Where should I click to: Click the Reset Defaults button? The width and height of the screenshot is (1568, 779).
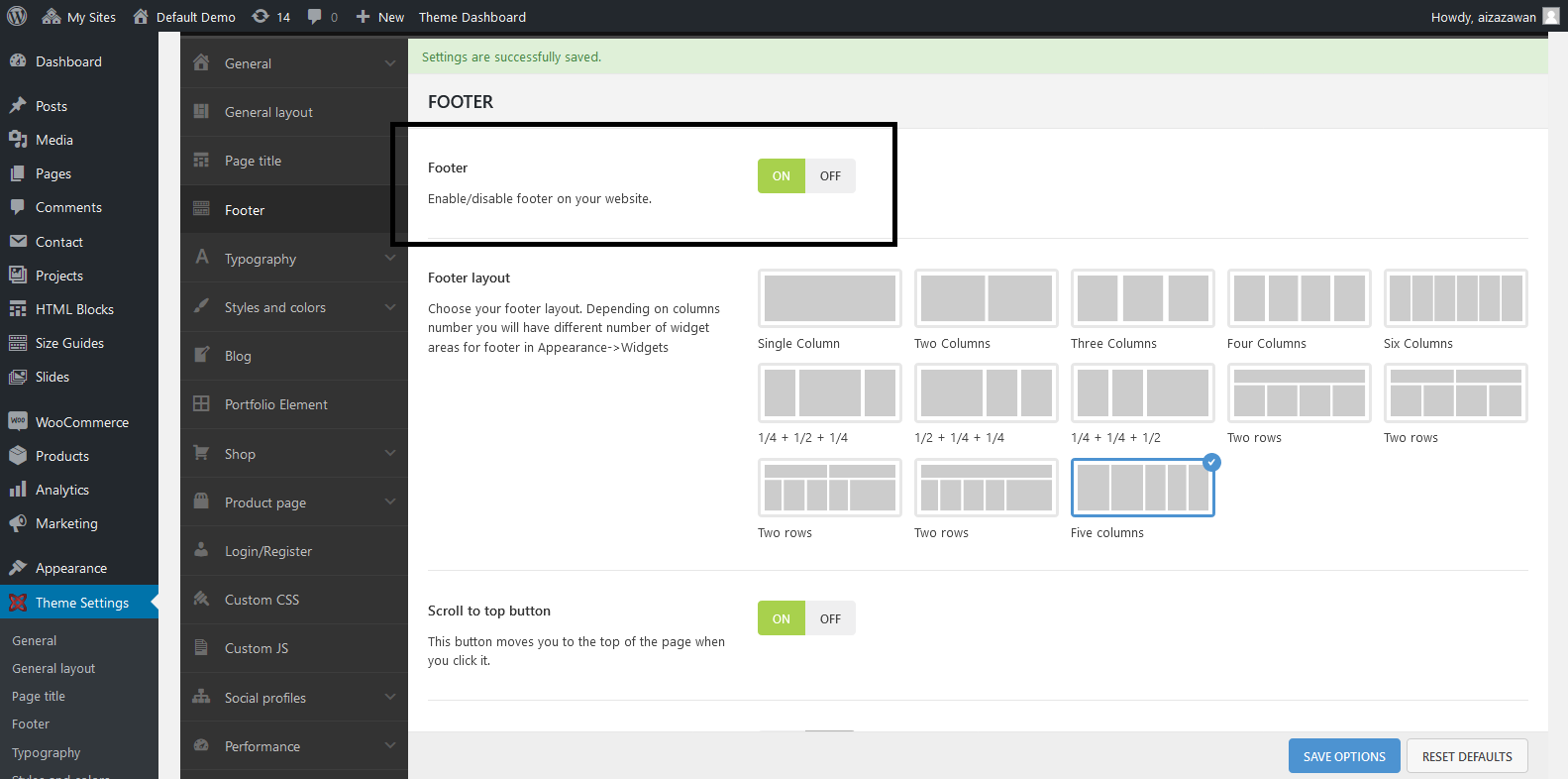coord(1467,756)
